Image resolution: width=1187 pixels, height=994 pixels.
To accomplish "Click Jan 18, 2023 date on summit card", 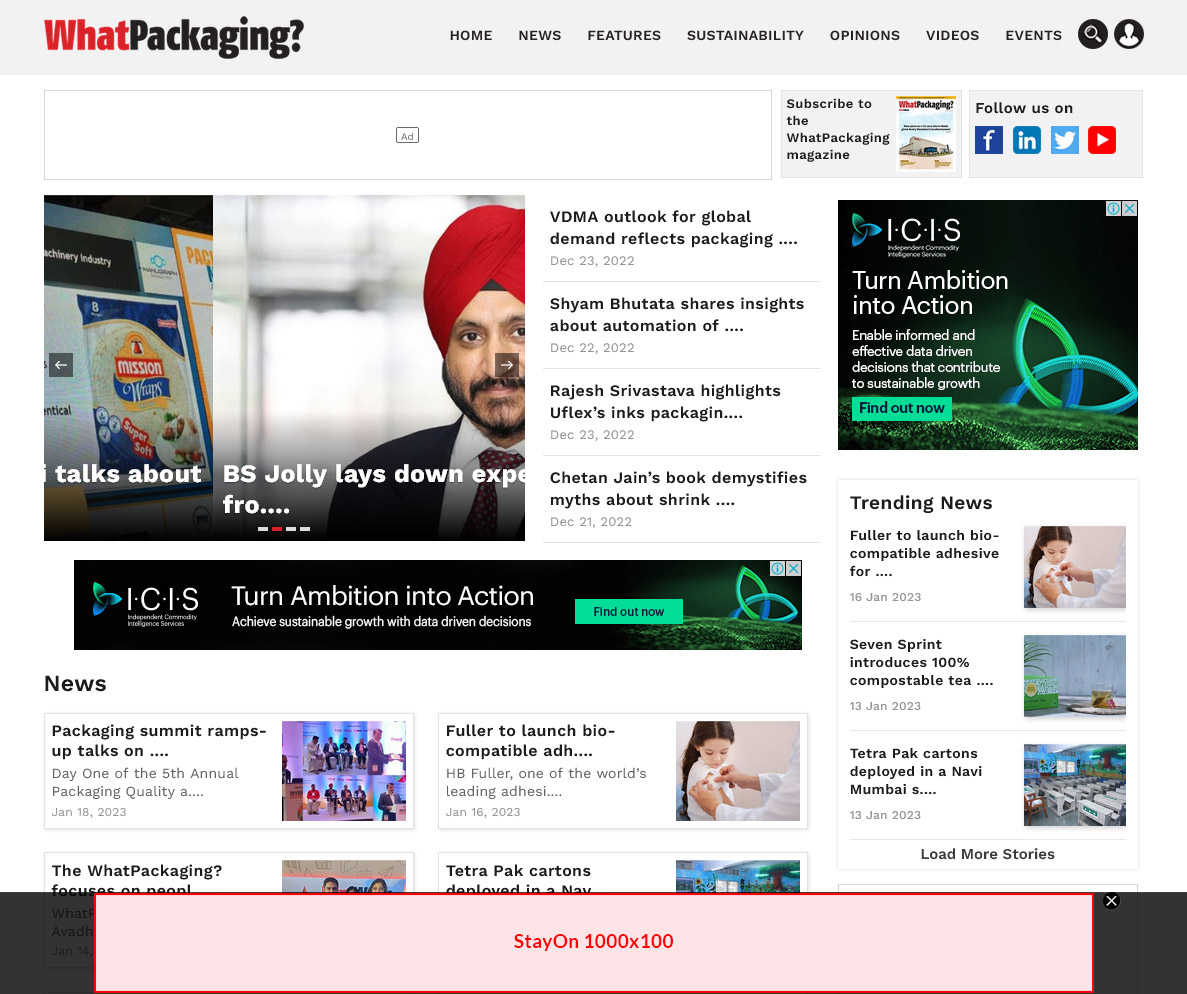I will pyautogui.click(x=89, y=812).
